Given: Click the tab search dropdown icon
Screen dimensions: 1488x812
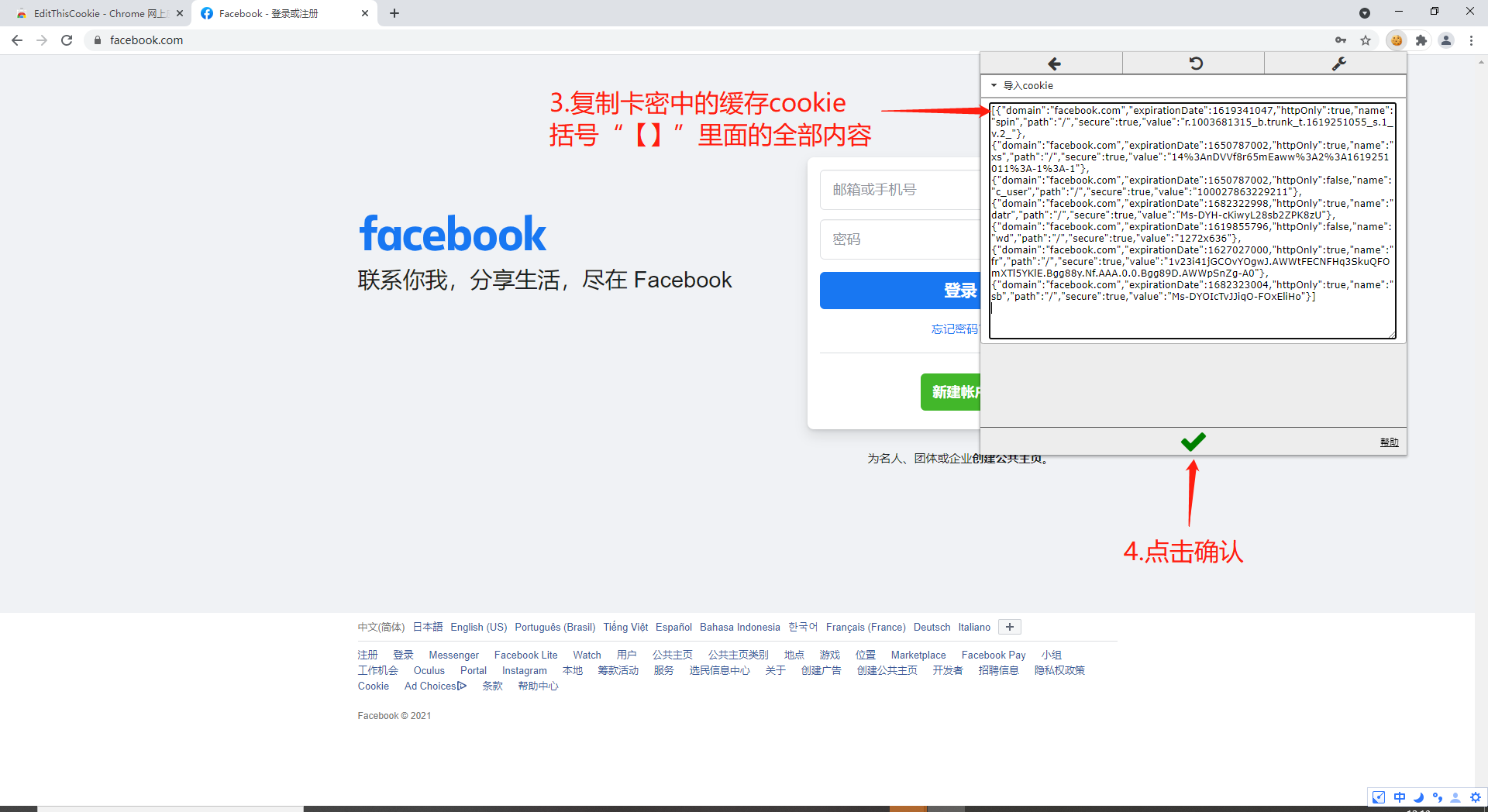Looking at the screenshot, I should [1365, 13].
